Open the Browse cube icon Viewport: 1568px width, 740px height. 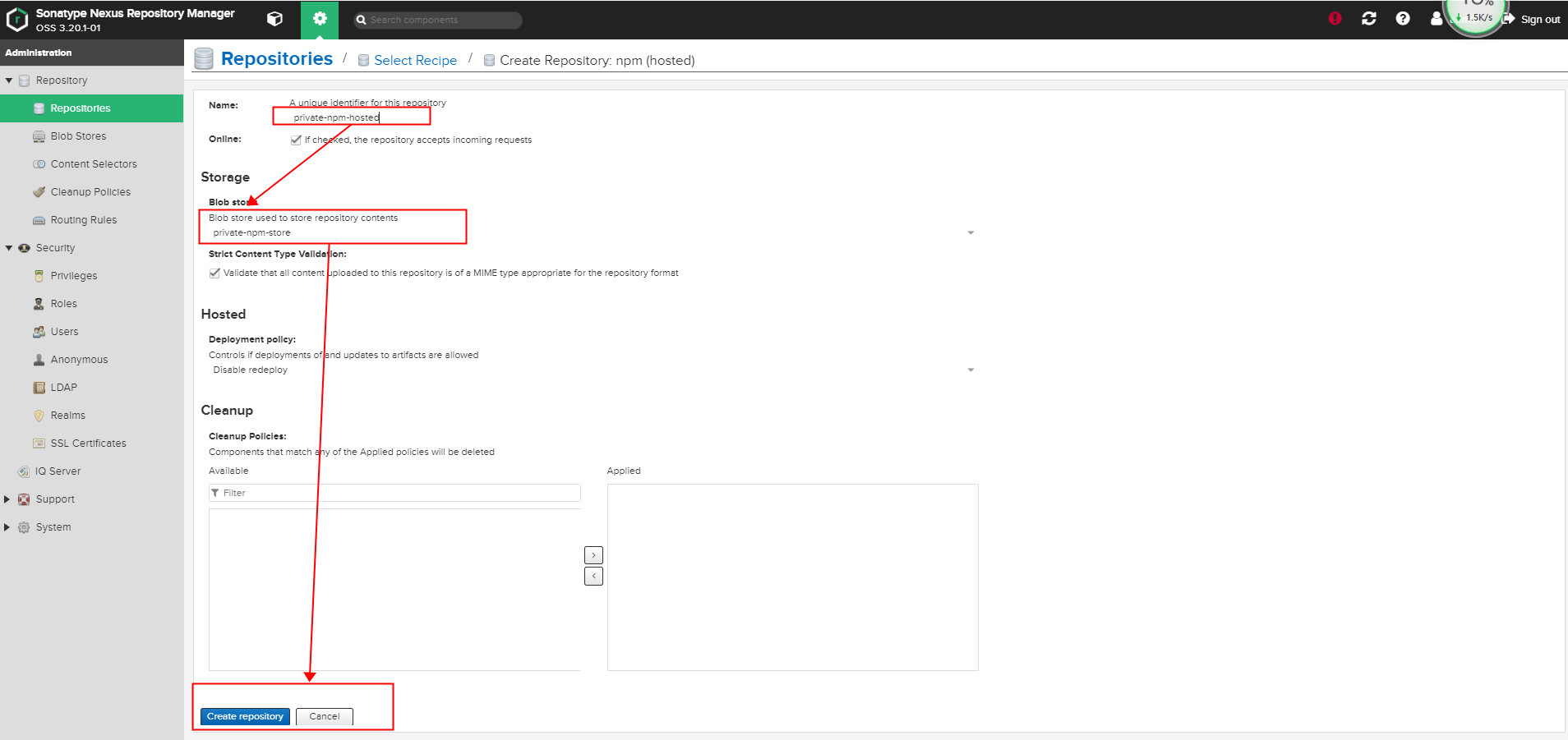(275, 19)
